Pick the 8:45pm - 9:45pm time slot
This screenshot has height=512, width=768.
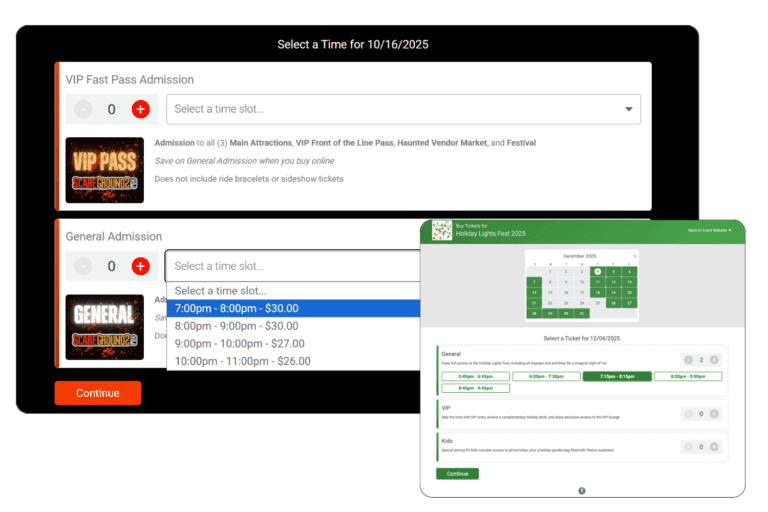click(x=475, y=388)
